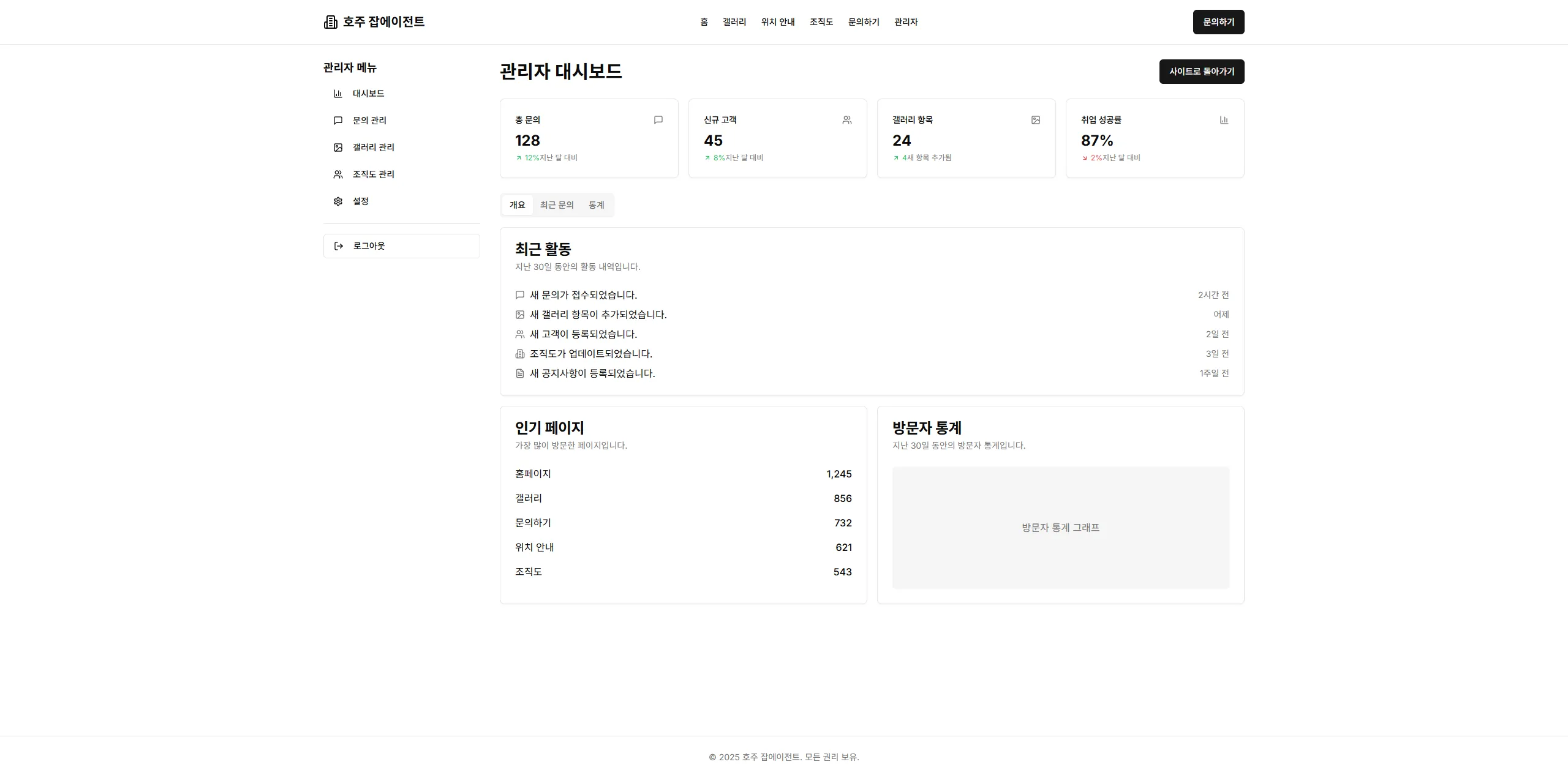Open 위치 안내 in the top navigation
The width and height of the screenshot is (1568, 778).
(x=778, y=22)
